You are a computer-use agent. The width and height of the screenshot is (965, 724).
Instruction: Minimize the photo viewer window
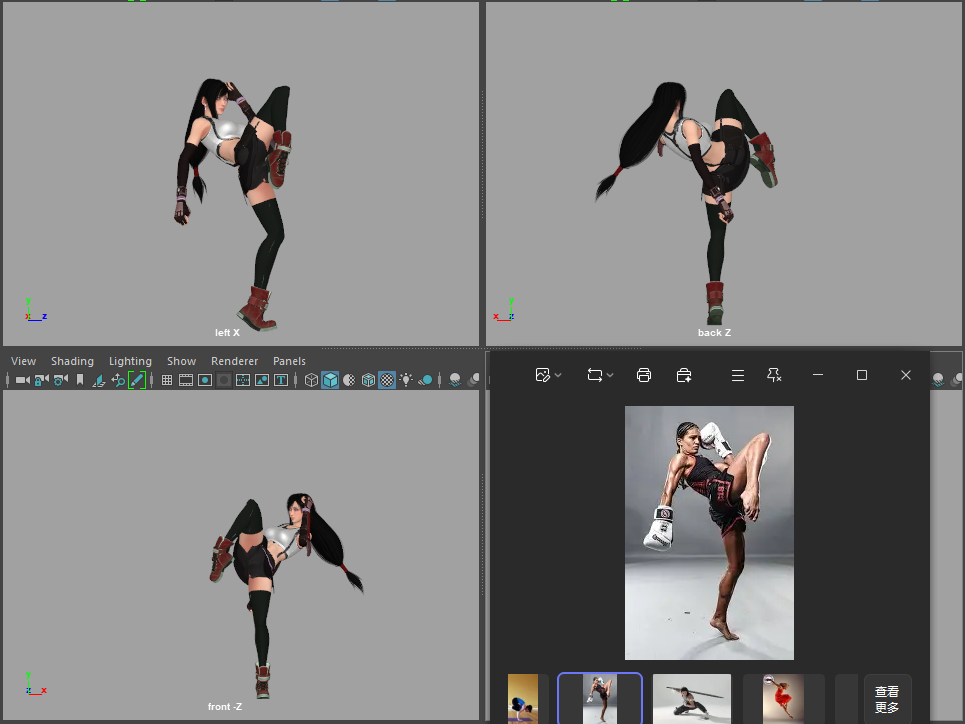click(818, 375)
